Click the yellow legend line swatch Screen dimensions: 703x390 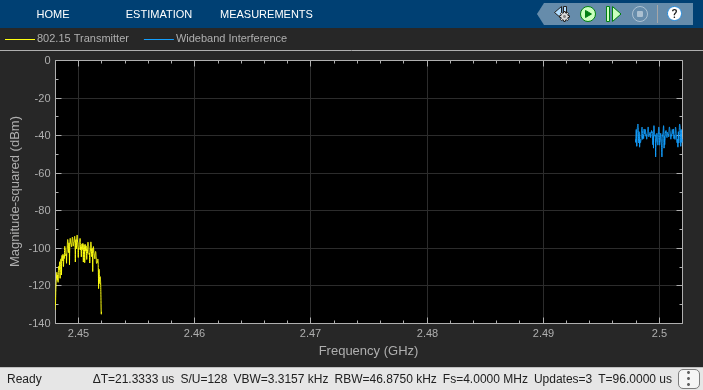click(20, 39)
